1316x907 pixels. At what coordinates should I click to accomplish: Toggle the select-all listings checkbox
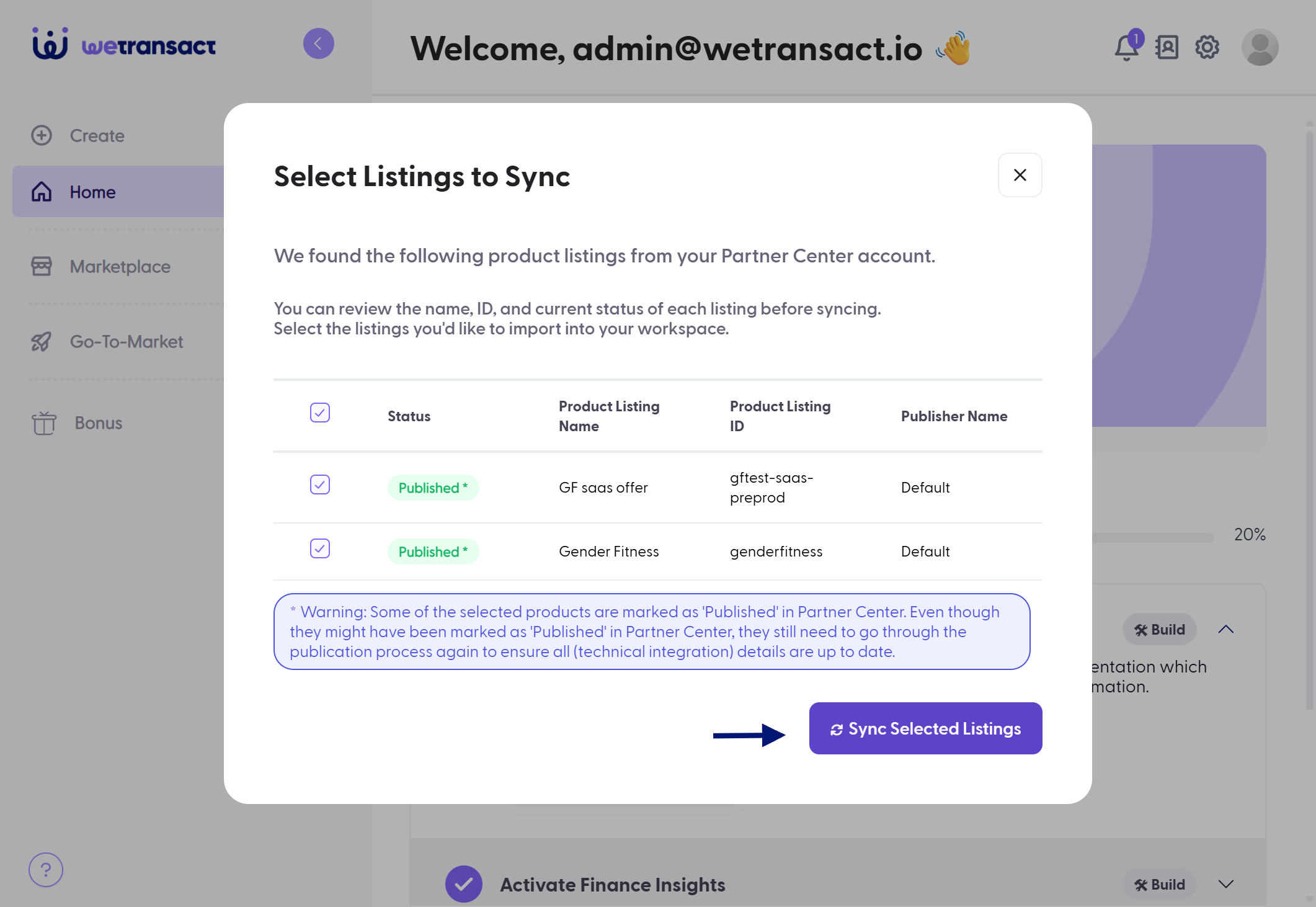tap(320, 413)
